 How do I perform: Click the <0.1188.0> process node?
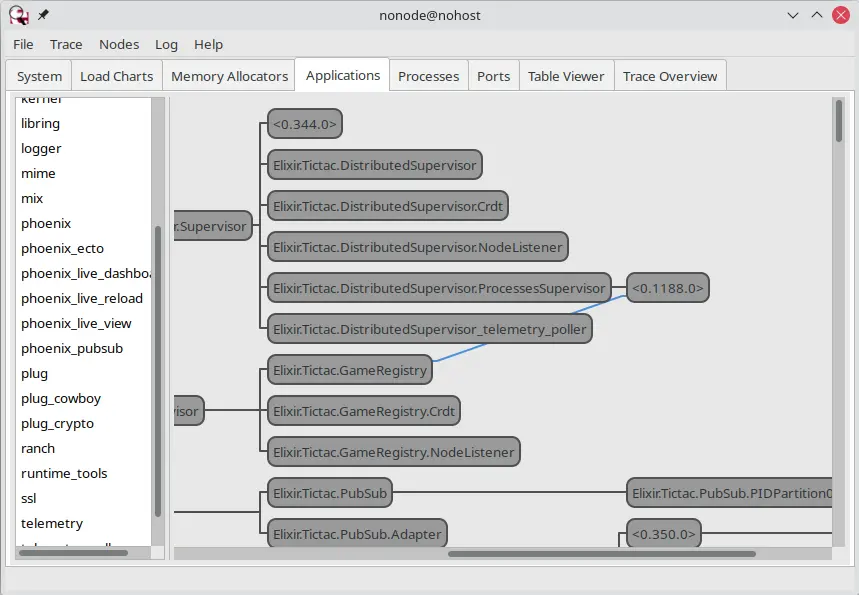(668, 288)
